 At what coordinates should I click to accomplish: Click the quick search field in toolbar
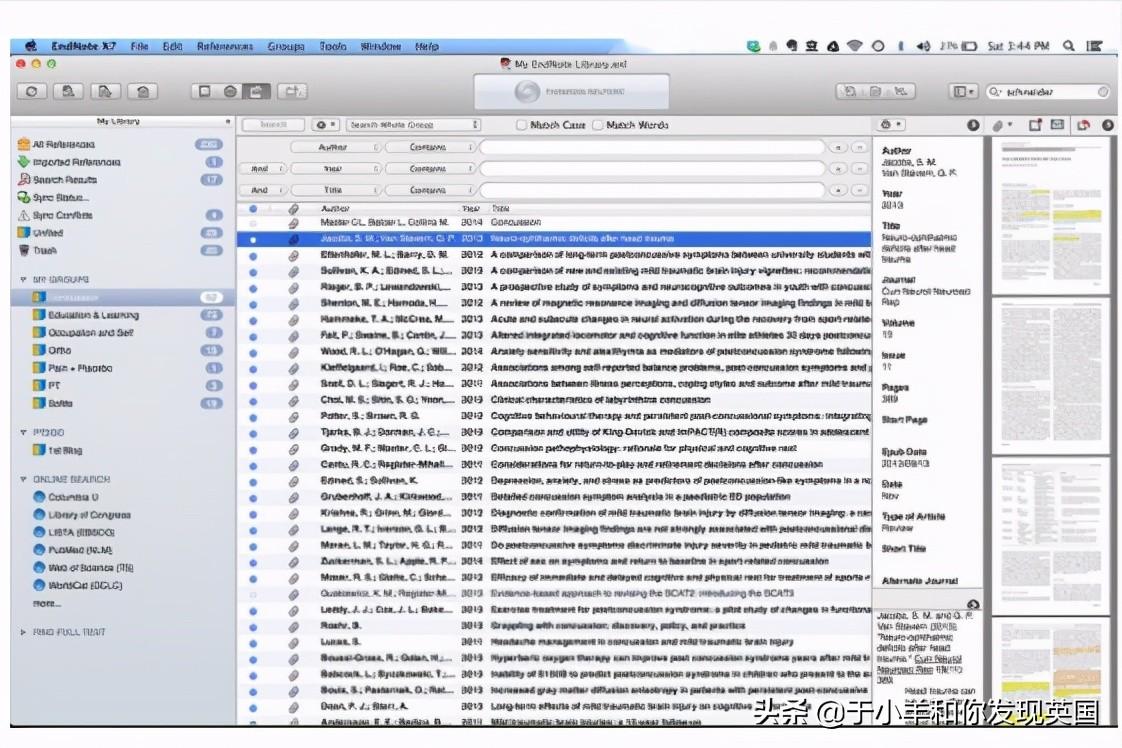1048,92
